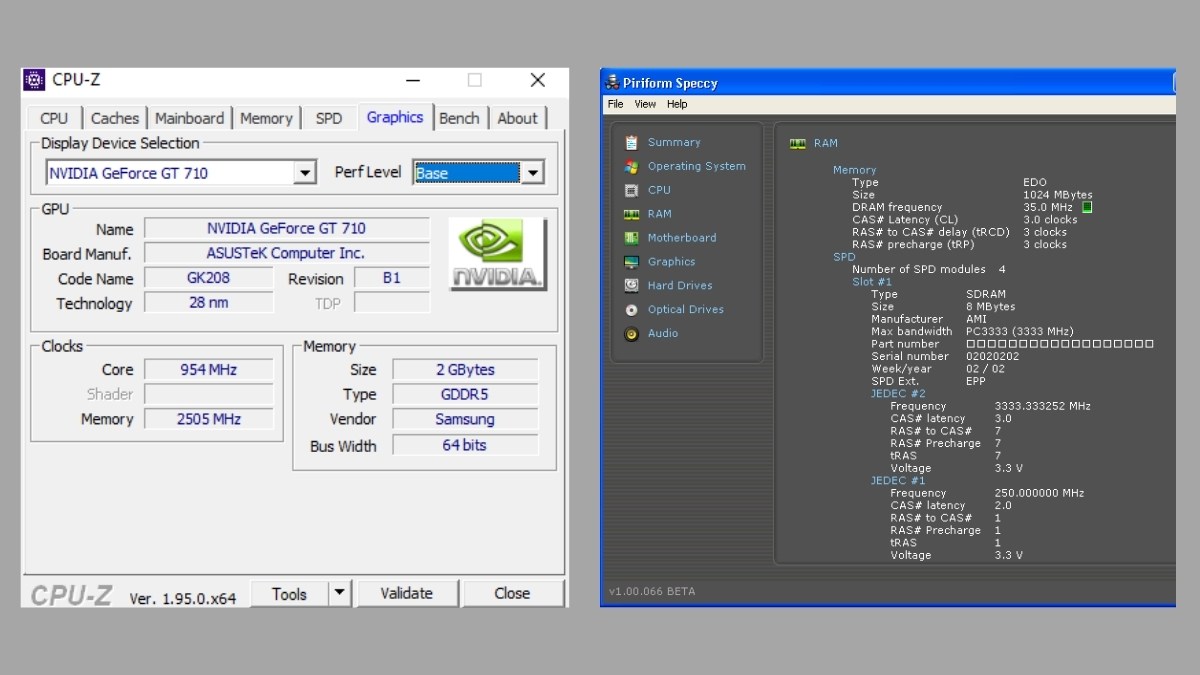Click the Audio speaker icon in Speccy sidebar
The height and width of the screenshot is (675, 1200).
pos(631,334)
